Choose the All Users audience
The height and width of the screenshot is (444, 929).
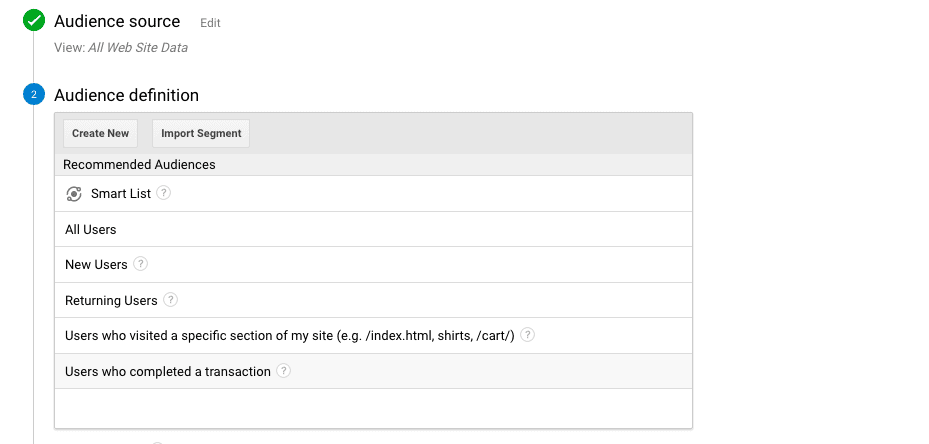(91, 230)
